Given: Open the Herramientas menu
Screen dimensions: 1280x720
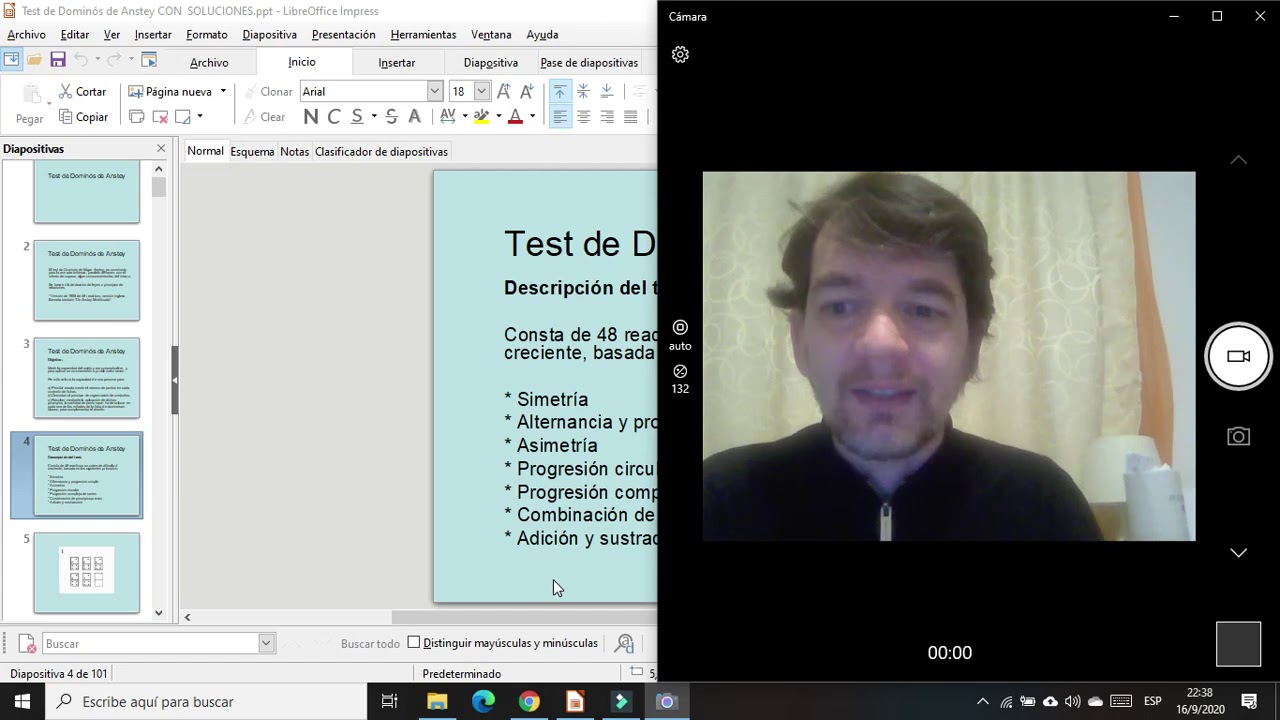Looking at the screenshot, I should (423, 34).
